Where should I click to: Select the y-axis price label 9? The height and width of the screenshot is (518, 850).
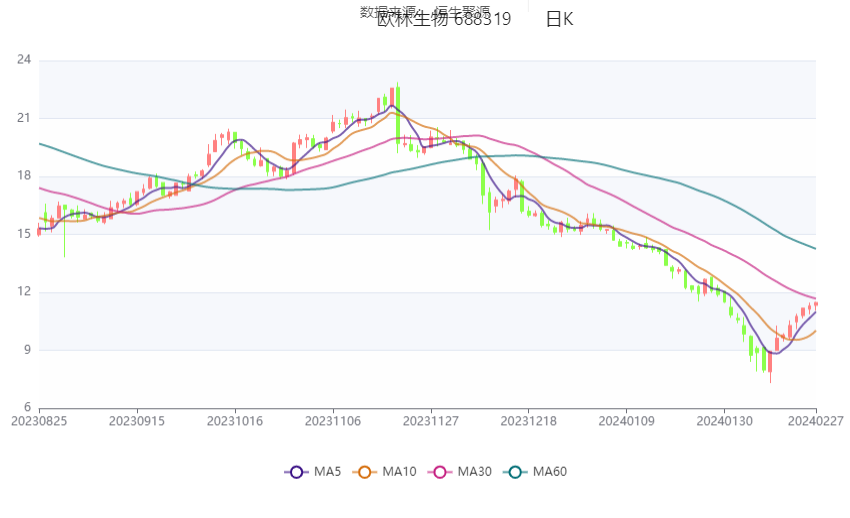tap(27, 350)
